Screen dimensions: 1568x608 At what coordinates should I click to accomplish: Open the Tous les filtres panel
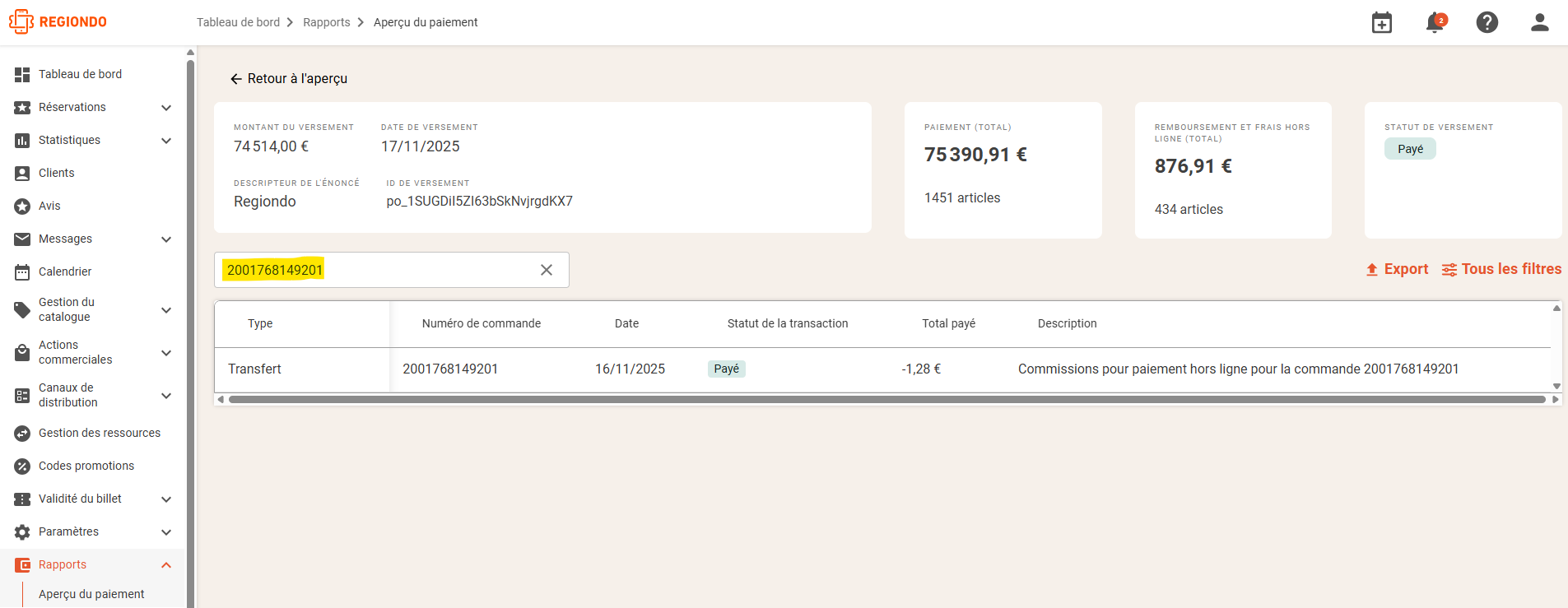click(1501, 269)
